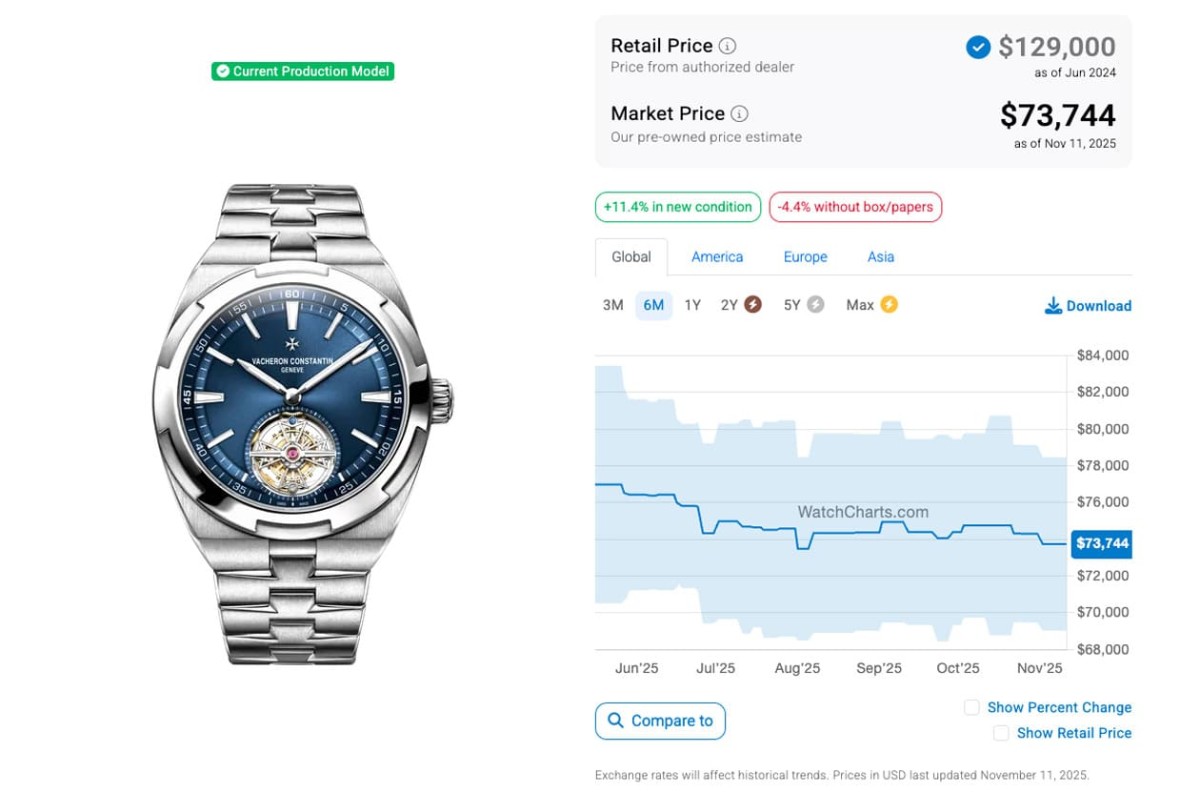Image resolution: width=1200 pixels, height=793 pixels.
Task: Open the Asia region tab
Action: pyautogui.click(x=881, y=257)
